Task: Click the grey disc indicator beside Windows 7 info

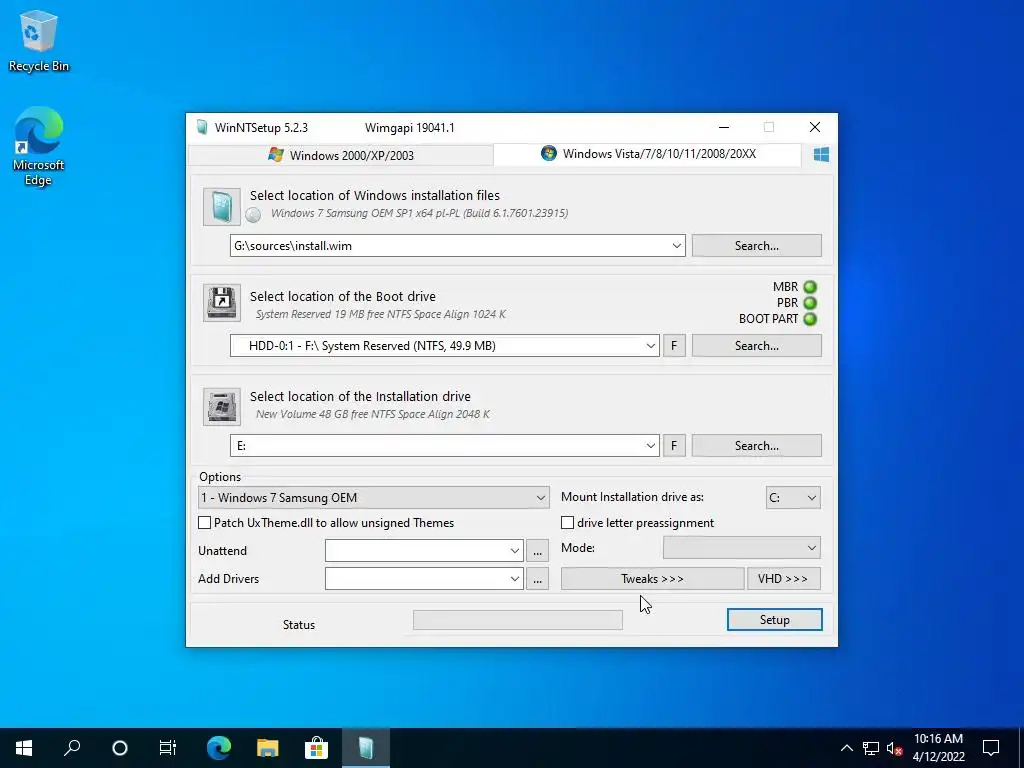Action: (253, 214)
